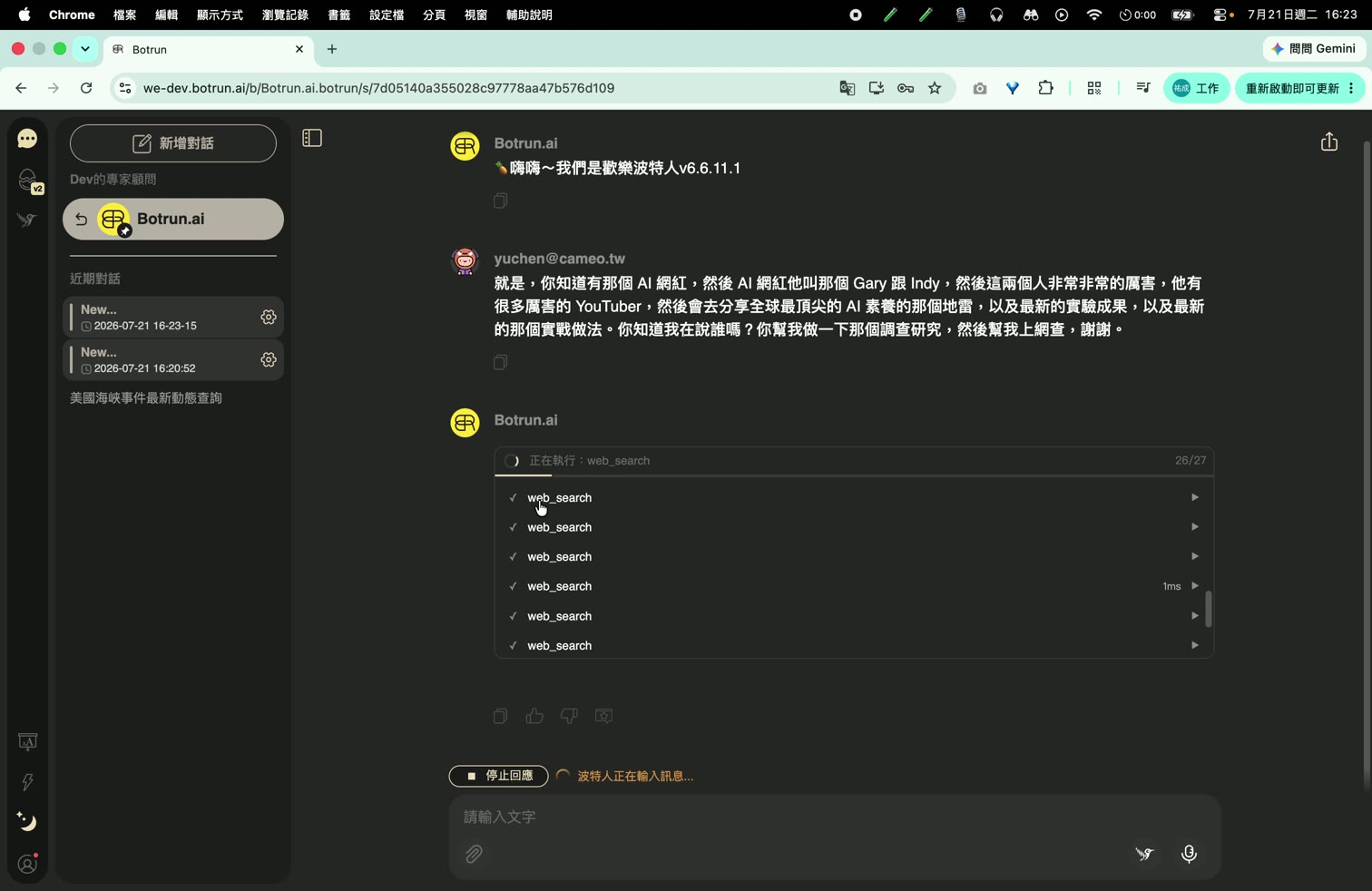Open the 編輯 menu
The image size is (1372, 891).
pos(166,15)
